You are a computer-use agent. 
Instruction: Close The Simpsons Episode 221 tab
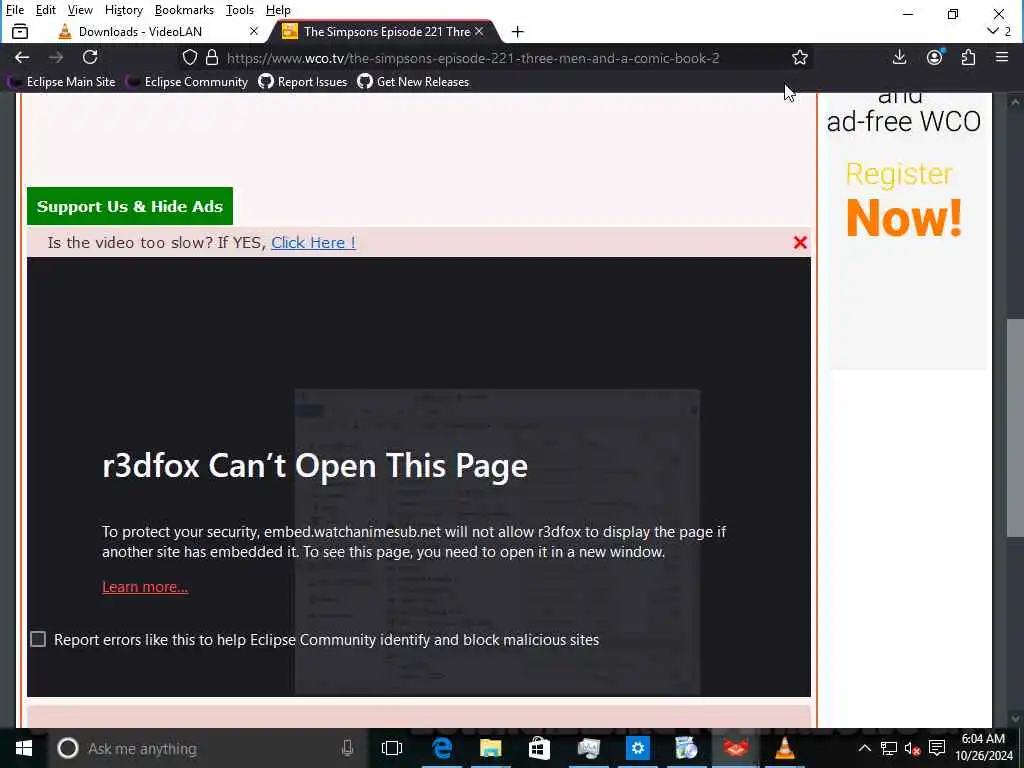click(x=479, y=31)
